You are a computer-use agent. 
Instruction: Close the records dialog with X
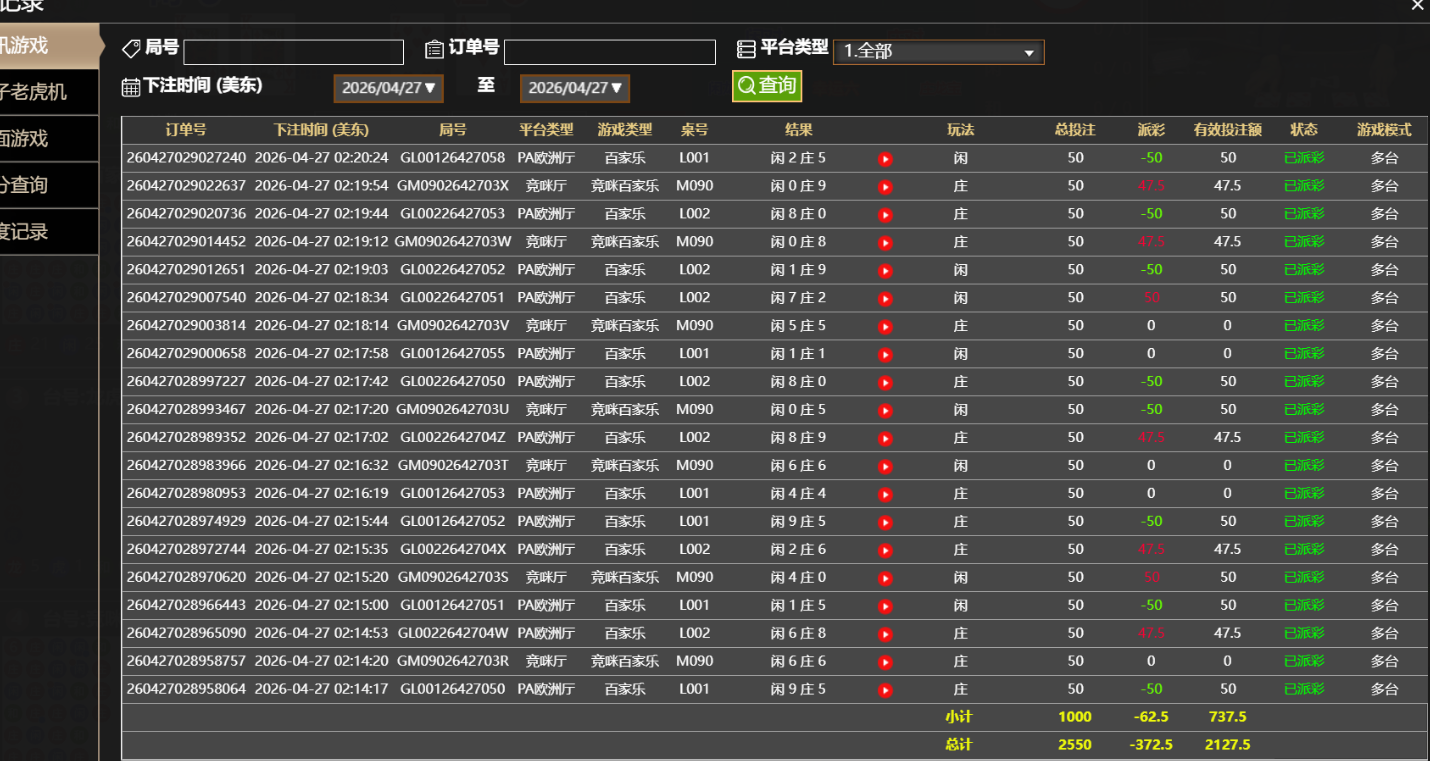(1418, 6)
